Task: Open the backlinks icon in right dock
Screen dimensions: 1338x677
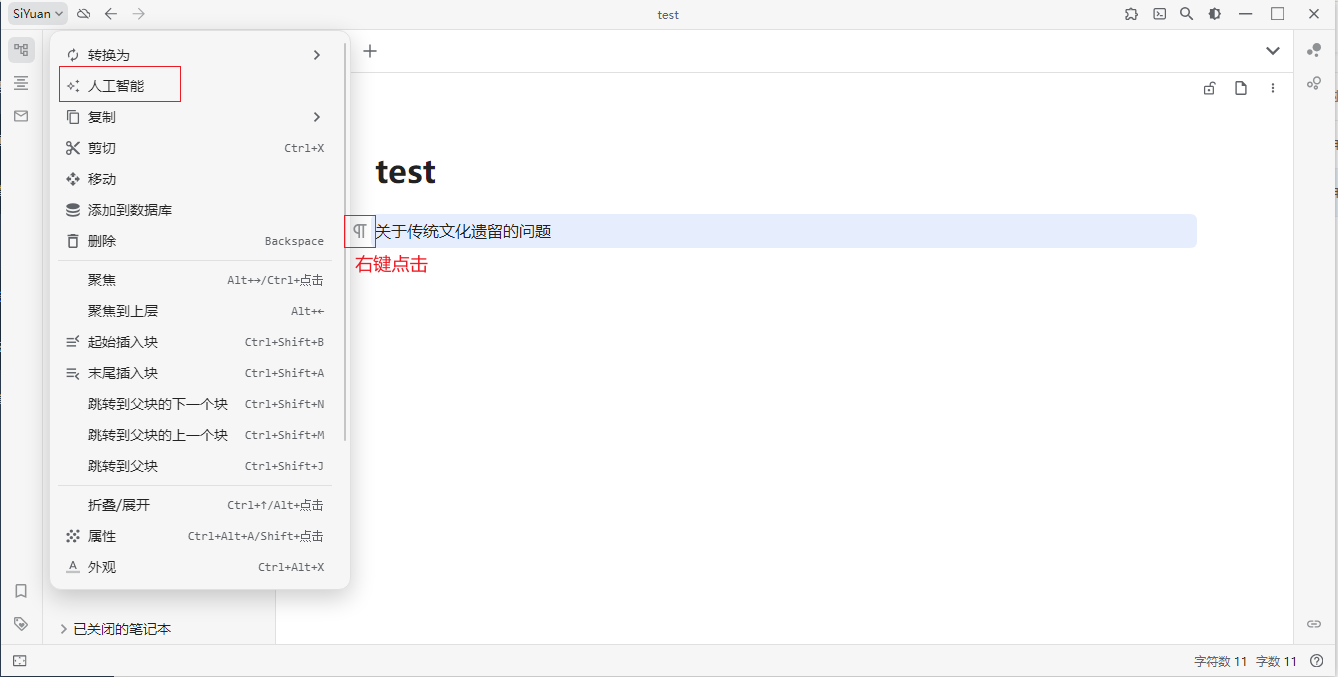Action: click(x=1314, y=623)
